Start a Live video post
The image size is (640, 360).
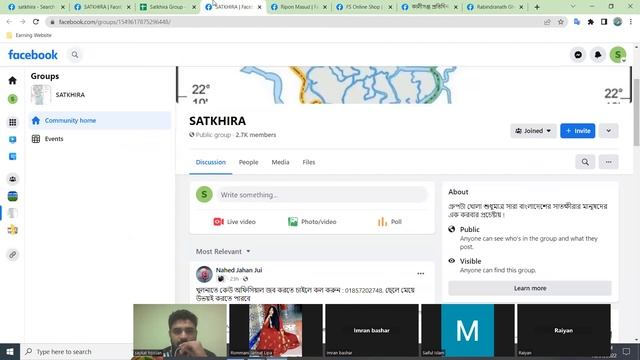pyautogui.click(x=234, y=222)
